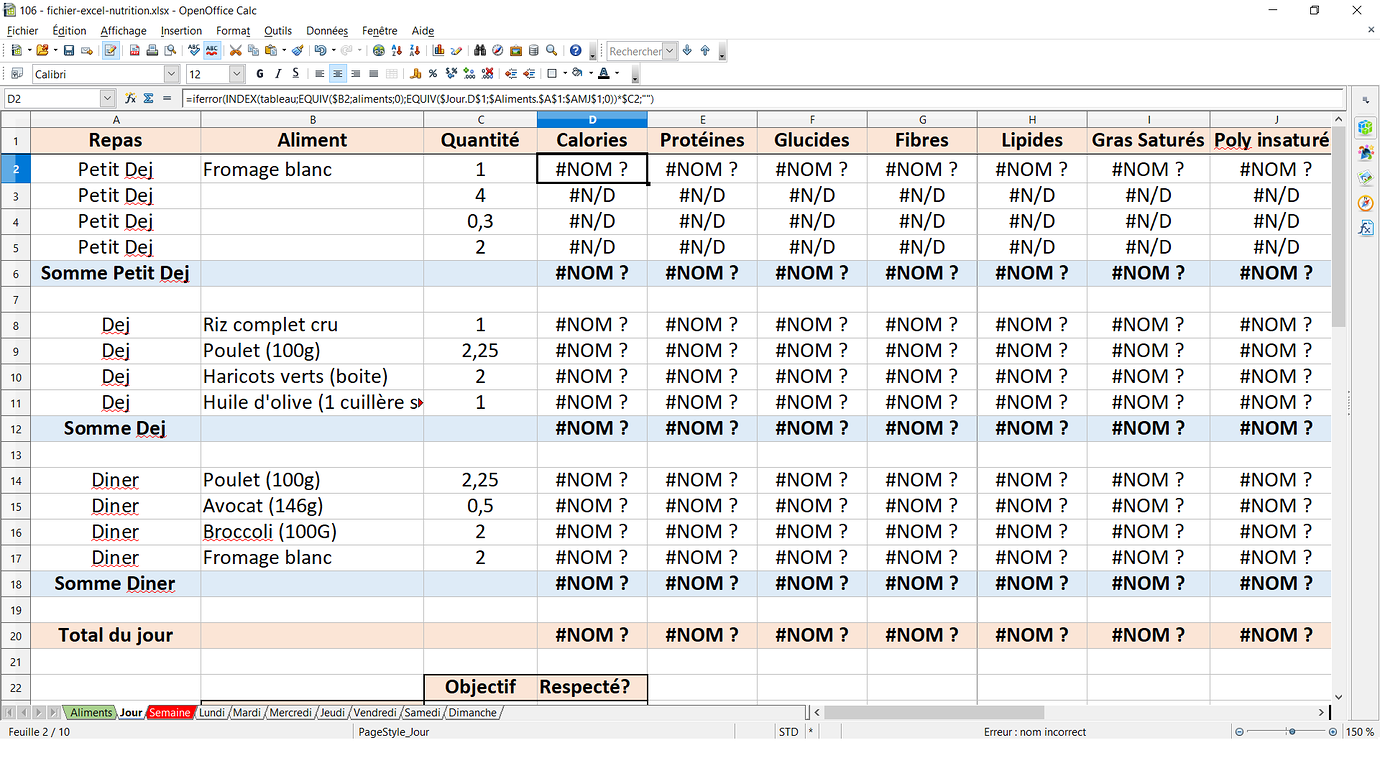Select the Gallery icon in the sidebar
Viewport: 1380px width, 776px height.
(x=1364, y=176)
